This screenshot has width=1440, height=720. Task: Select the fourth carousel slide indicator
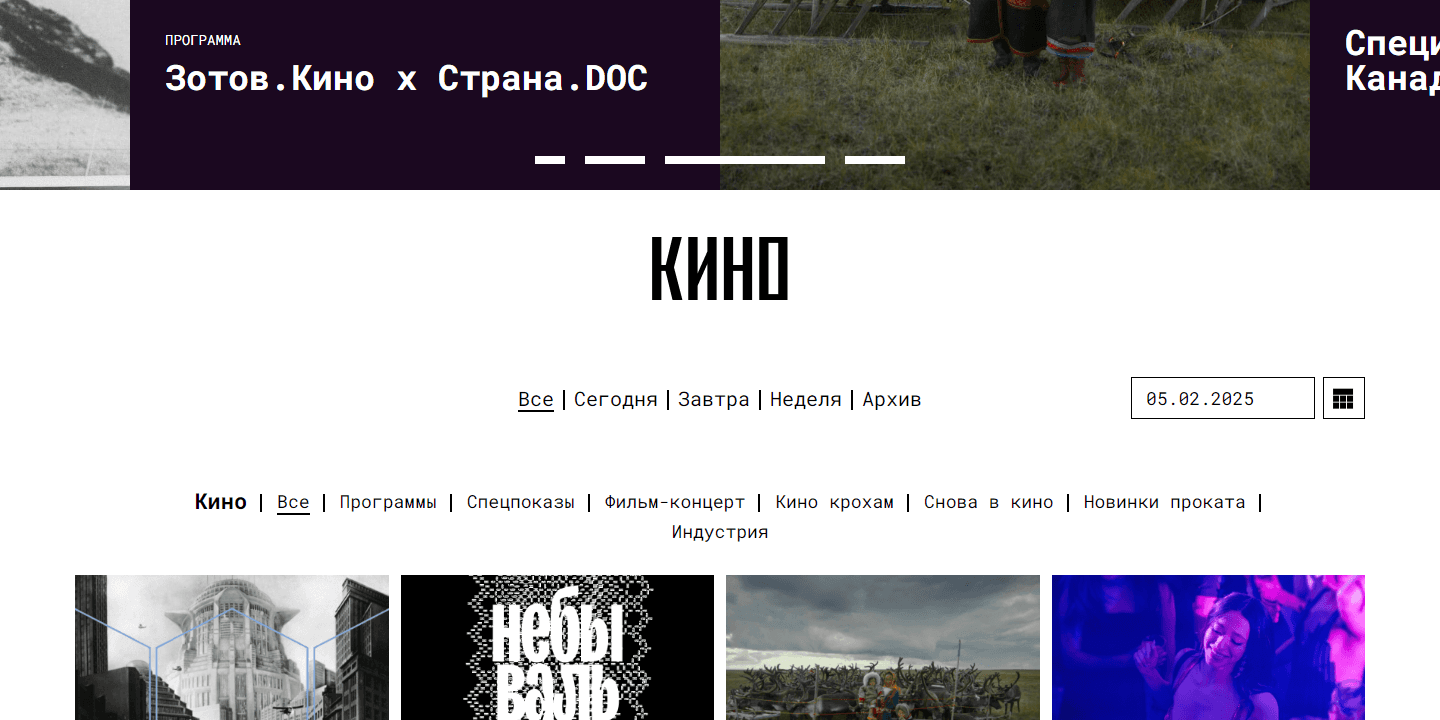(x=875, y=160)
